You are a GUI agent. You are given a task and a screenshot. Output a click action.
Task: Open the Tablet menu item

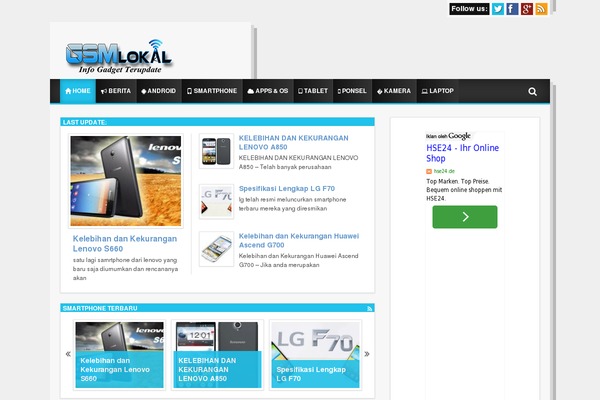coord(313,91)
